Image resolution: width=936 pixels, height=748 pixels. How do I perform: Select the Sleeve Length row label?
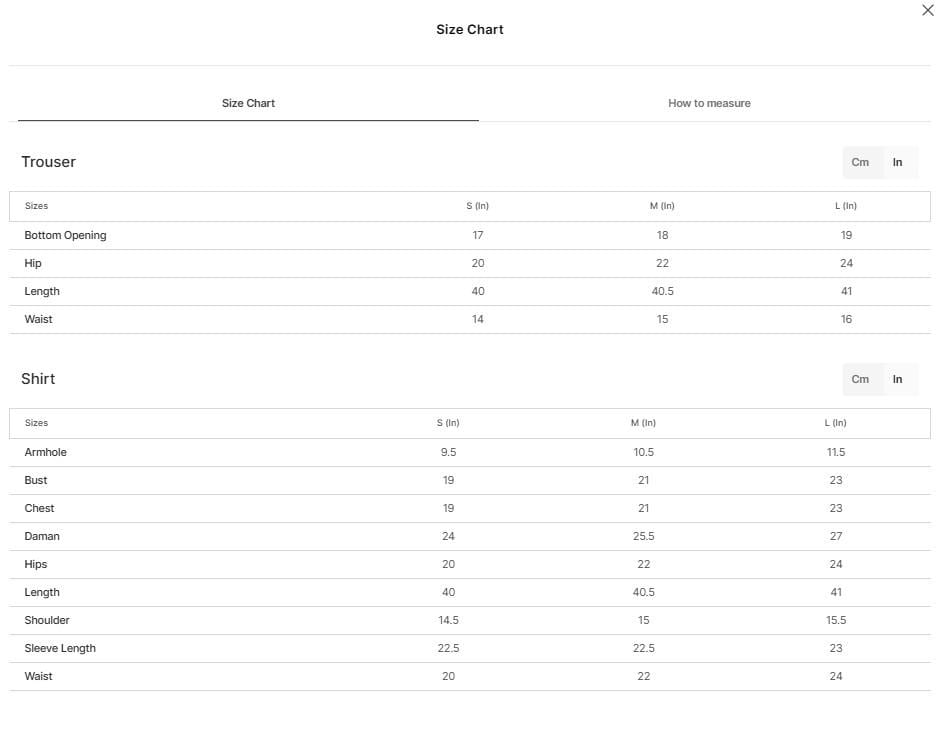pos(60,648)
